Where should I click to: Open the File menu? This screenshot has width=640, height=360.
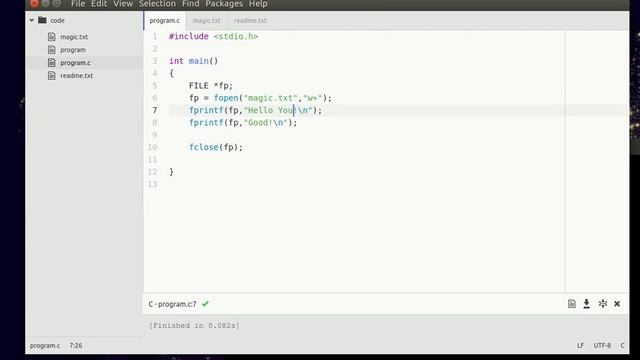click(78, 4)
